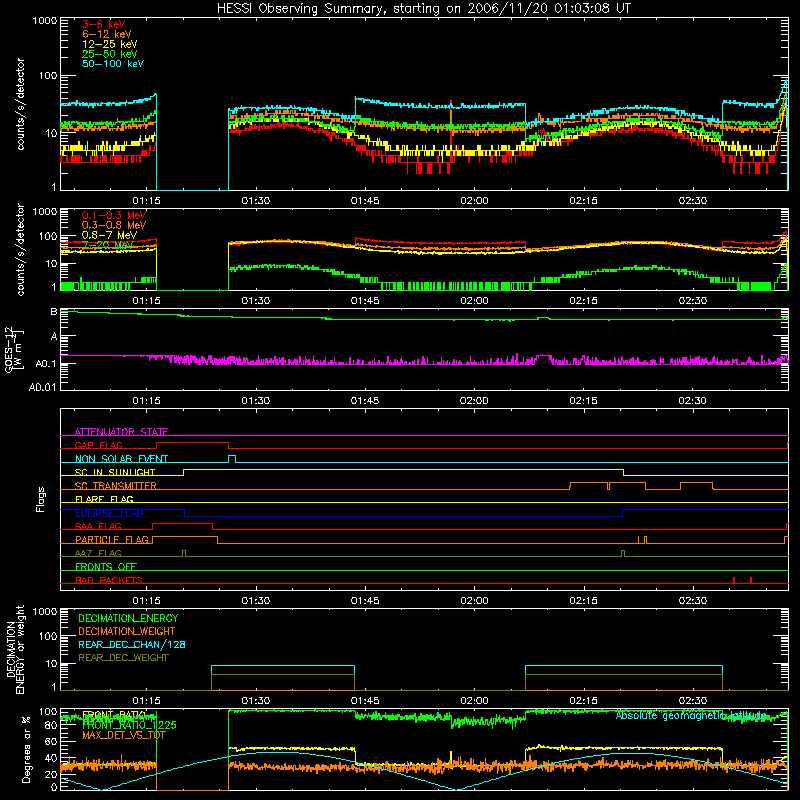This screenshot has width=800, height=800.
Task: Select the SAA_FLAG label
Action: coord(98,526)
